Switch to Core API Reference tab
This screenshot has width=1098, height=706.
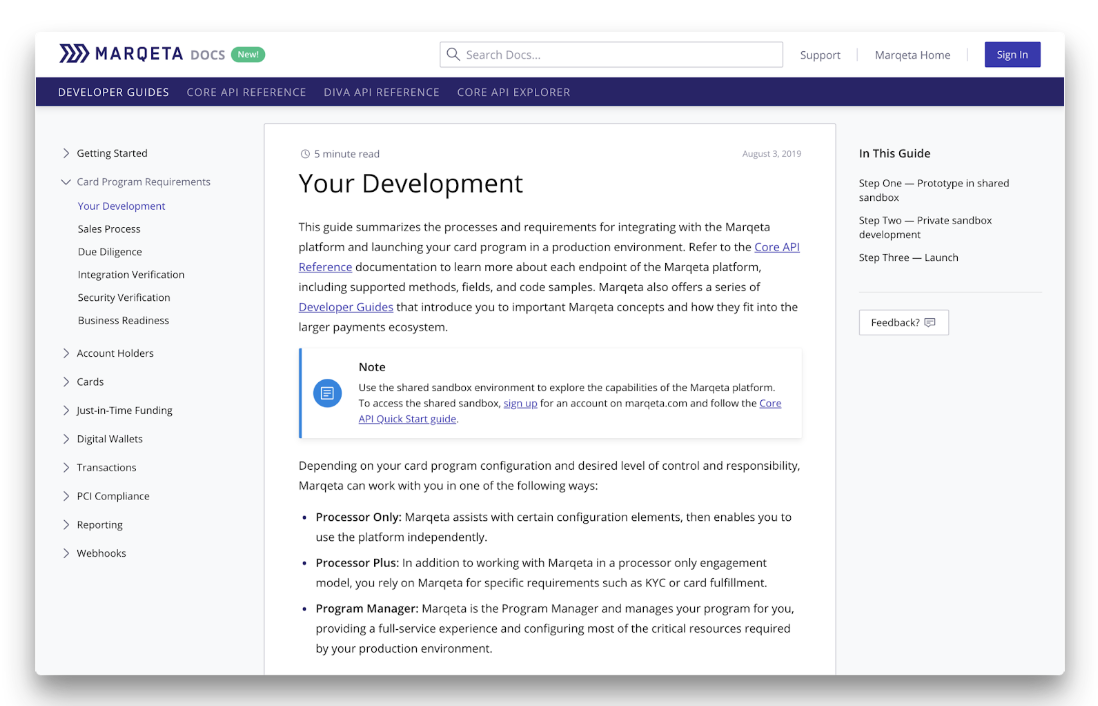[x=246, y=92]
